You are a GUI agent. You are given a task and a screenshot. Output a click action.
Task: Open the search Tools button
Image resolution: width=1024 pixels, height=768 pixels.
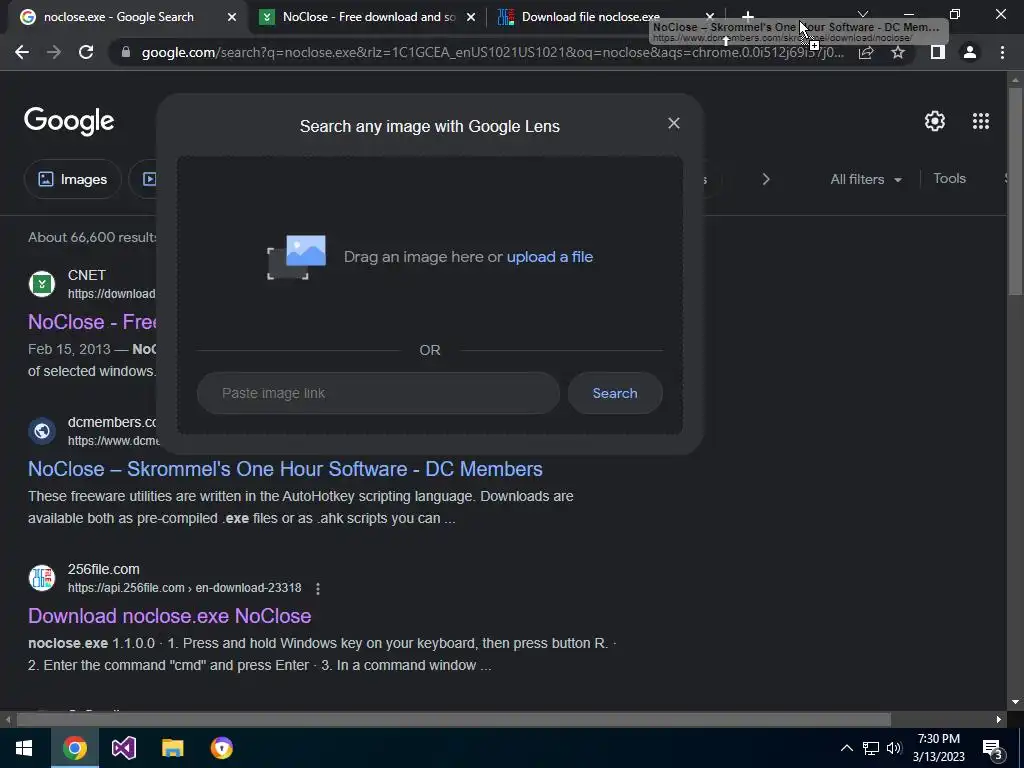tap(949, 178)
